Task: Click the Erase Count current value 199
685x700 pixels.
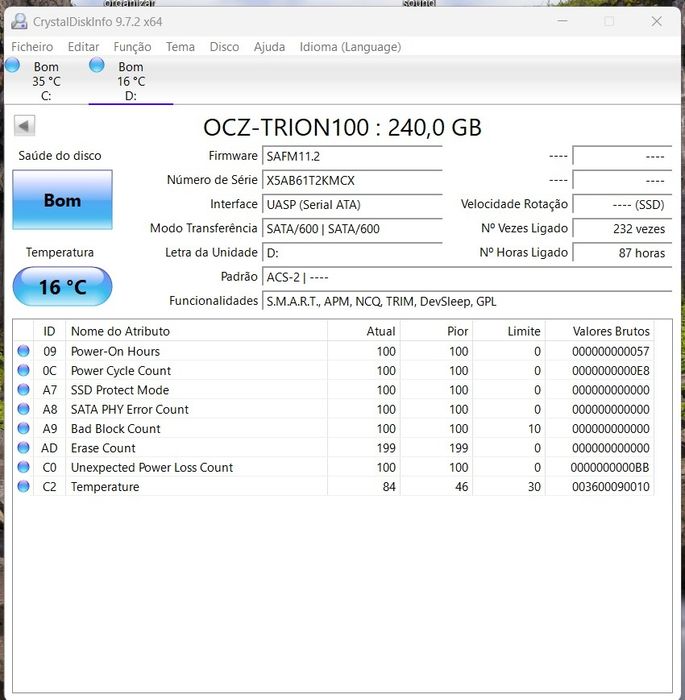Action: tap(386, 448)
